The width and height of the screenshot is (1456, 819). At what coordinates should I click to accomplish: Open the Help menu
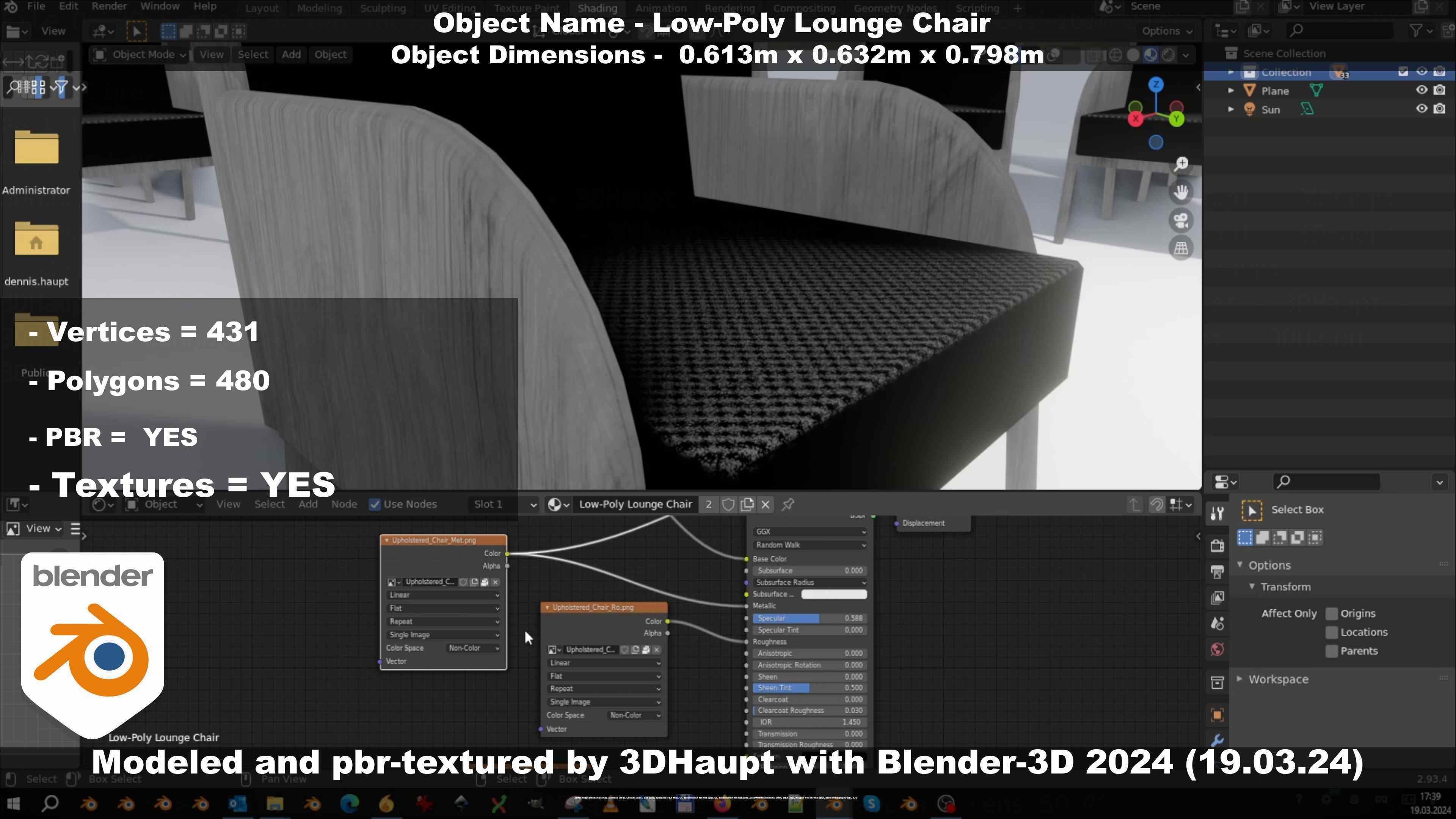coord(205,6)
